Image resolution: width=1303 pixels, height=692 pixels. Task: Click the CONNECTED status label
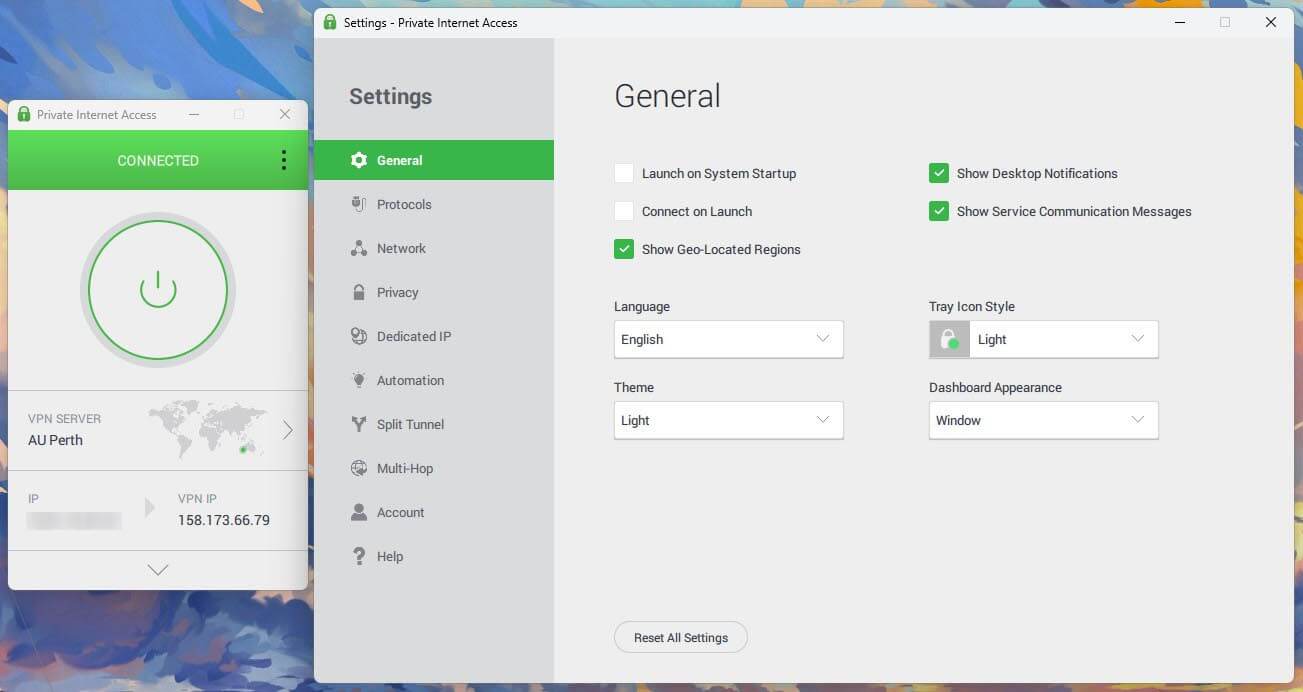(158, 160)
